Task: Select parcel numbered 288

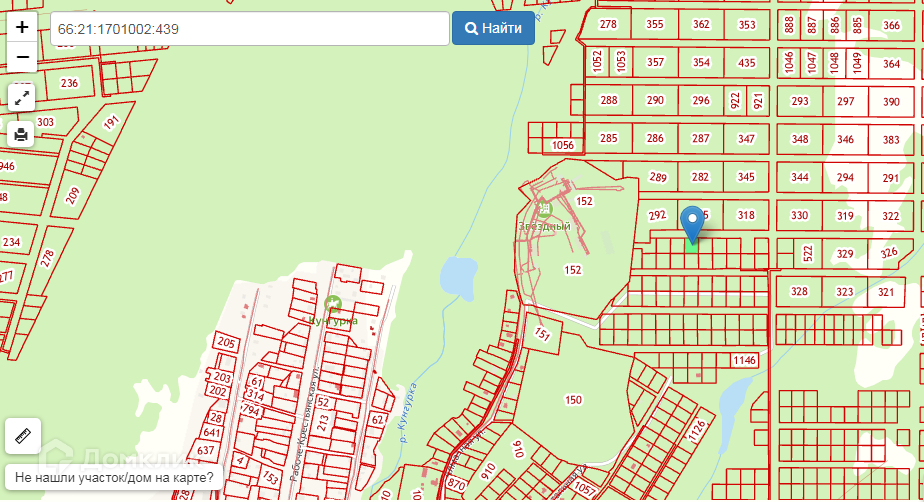Action: (608, 100)
